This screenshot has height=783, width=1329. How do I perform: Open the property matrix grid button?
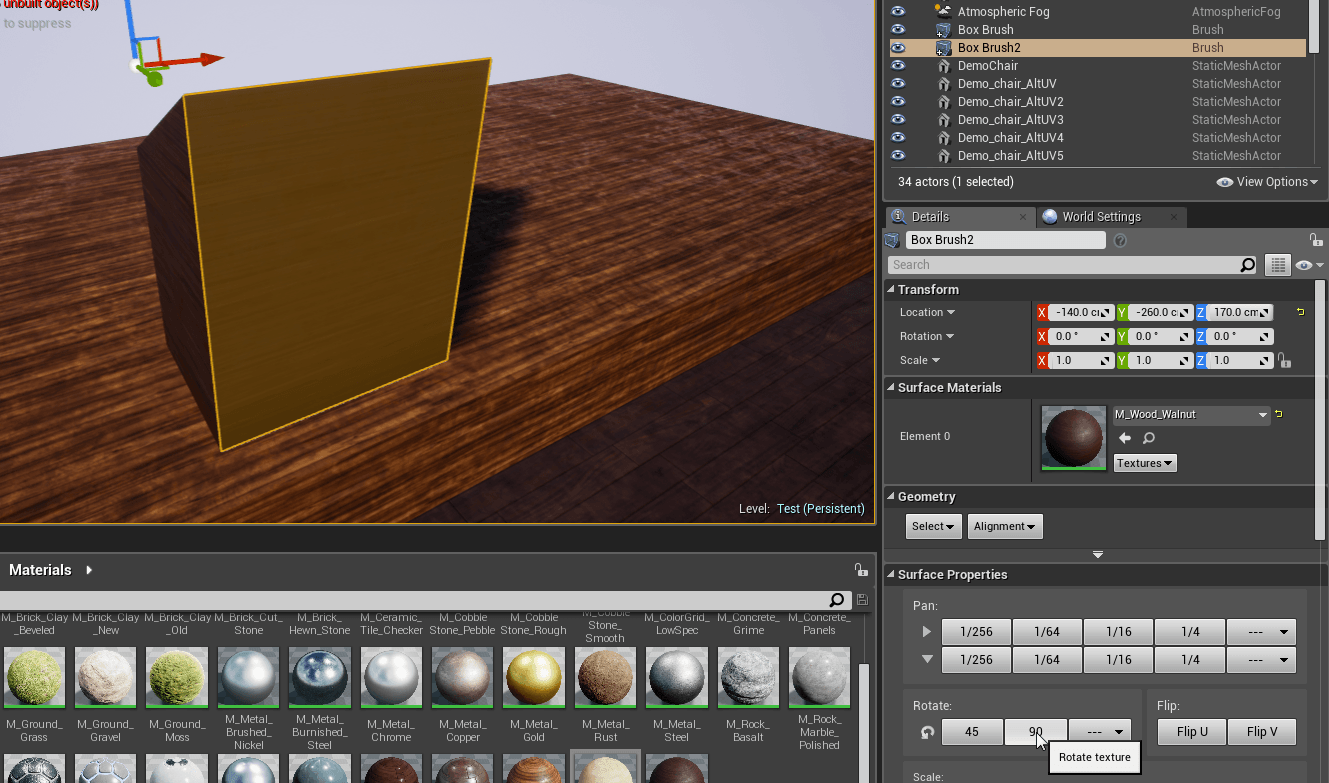(x=1277, y=265)
